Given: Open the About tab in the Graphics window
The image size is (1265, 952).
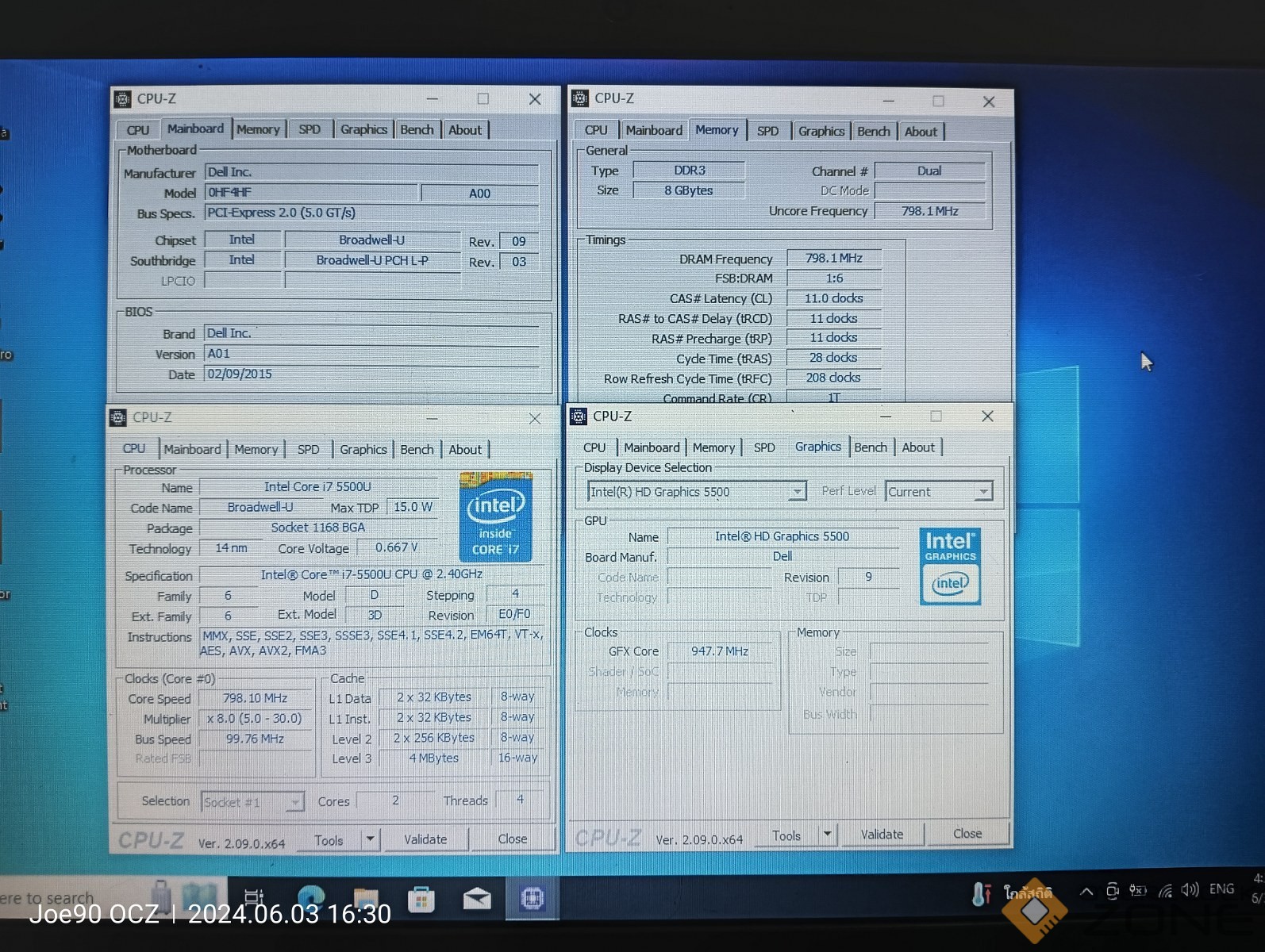Looking at the screenshot, I should [x=918, y=447].
